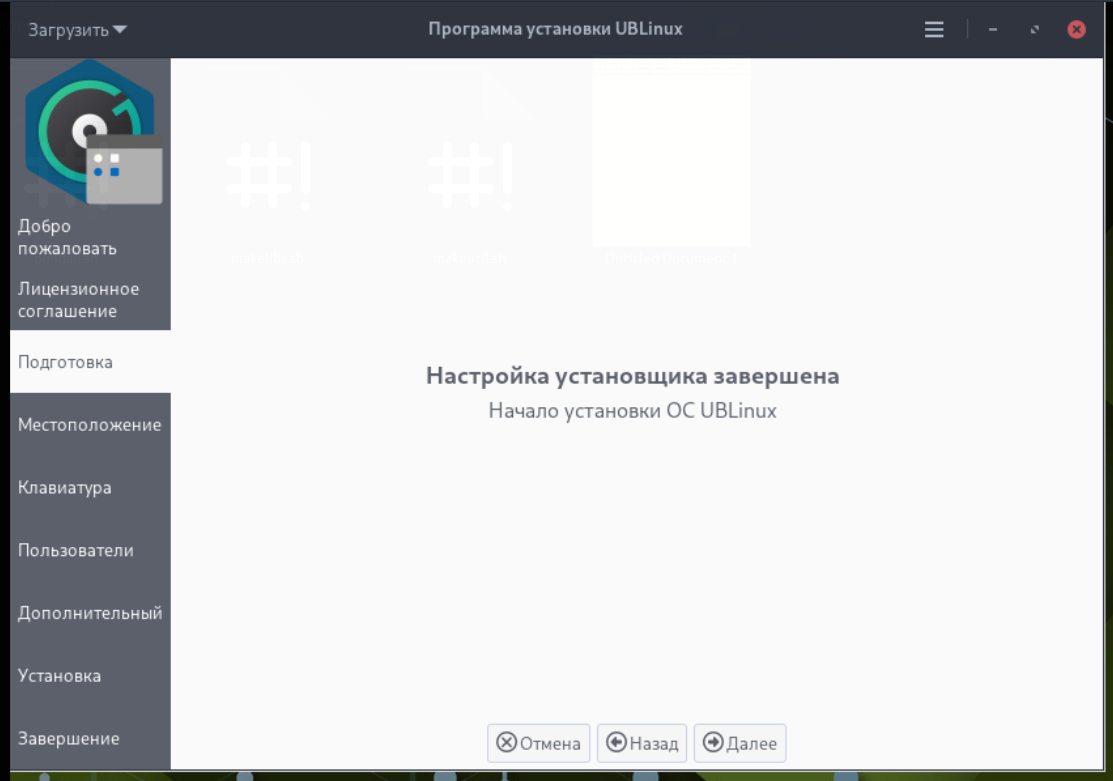Click the Программа установки UBLinux title
This screenshot has height=781, width=1113.
click(x=555, y=29)
